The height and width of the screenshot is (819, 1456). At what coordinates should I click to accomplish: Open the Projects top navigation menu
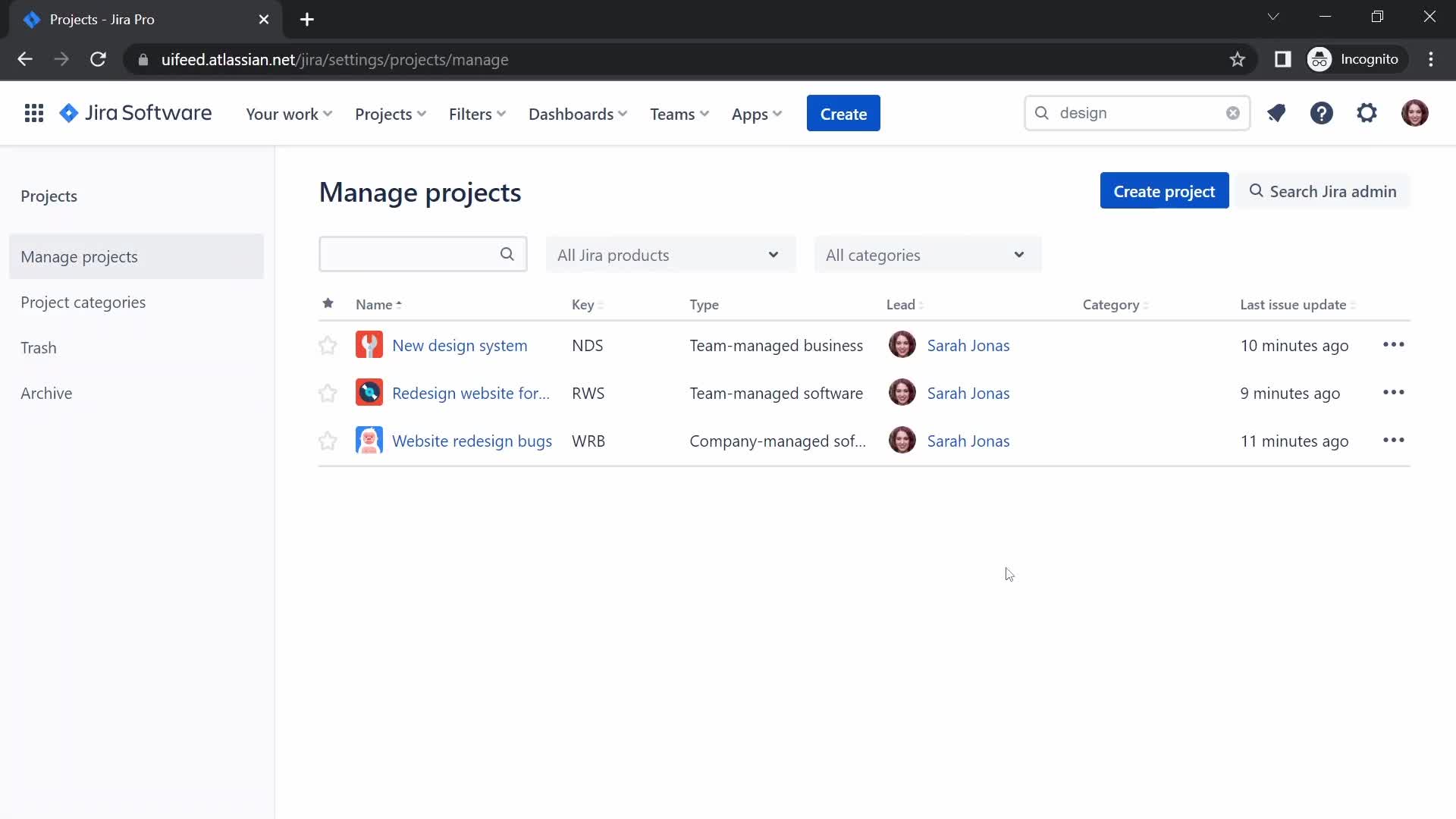point(391,114)
